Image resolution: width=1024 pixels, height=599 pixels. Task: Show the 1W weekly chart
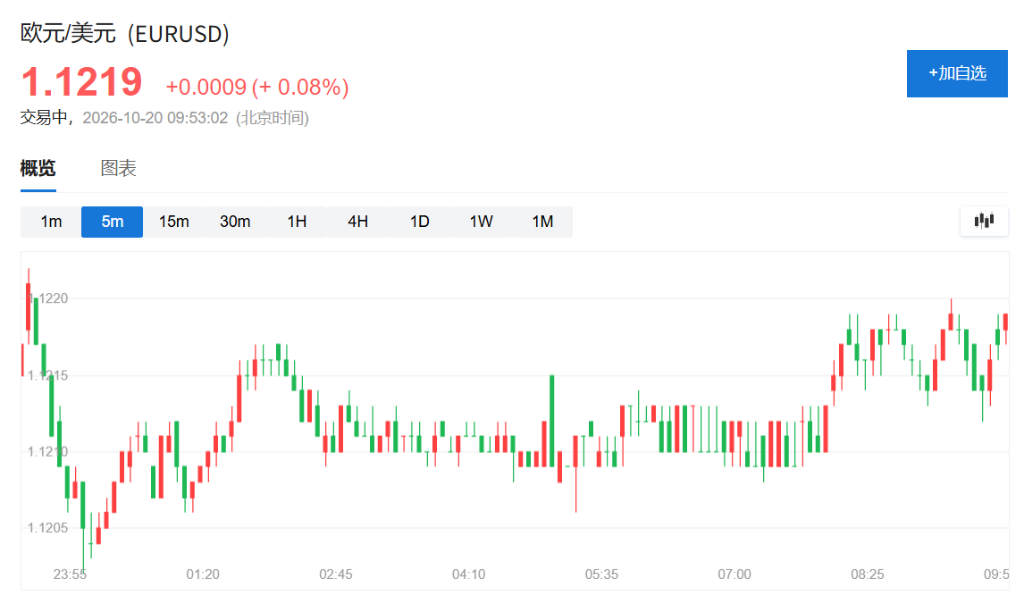(x=481, y=221)
